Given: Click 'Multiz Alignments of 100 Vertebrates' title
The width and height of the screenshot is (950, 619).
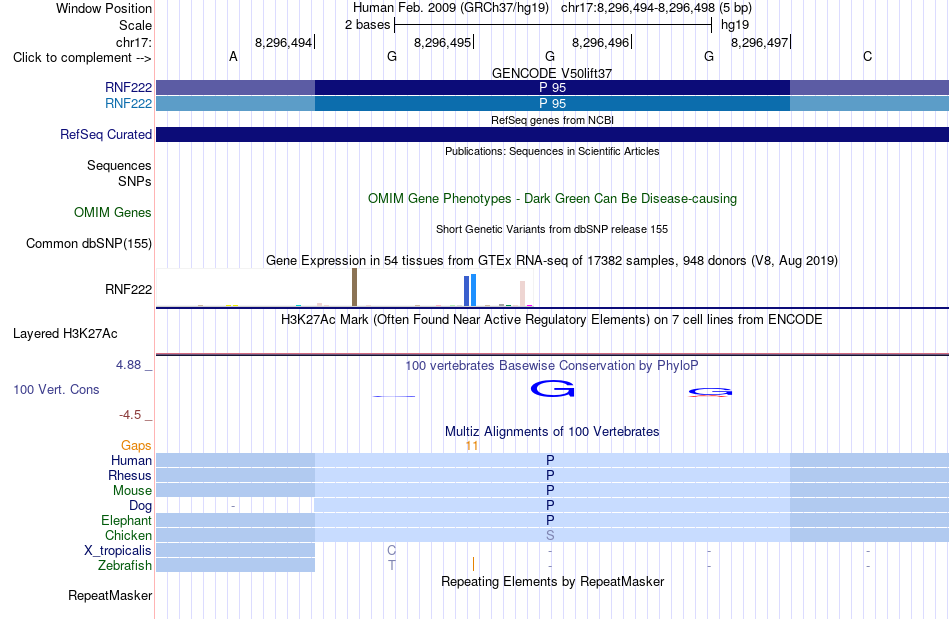Looking at the screenshot, I should tap(552, 431).
